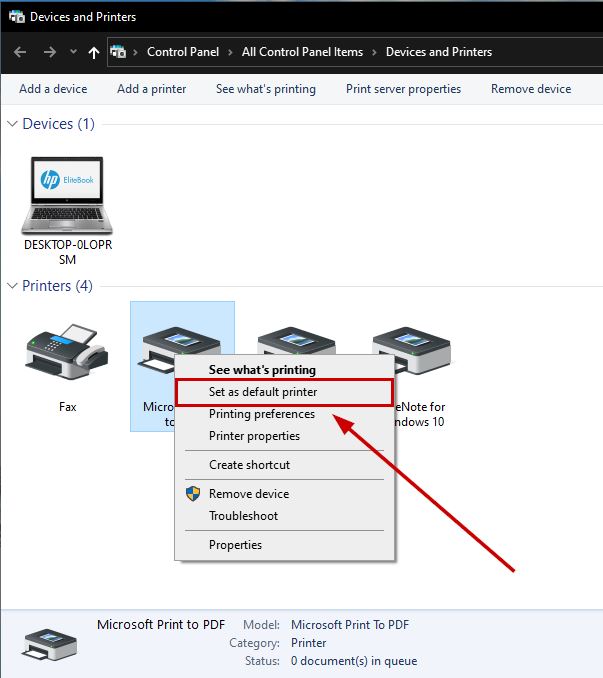Click Remove device in the toolbar

(531, 89)
